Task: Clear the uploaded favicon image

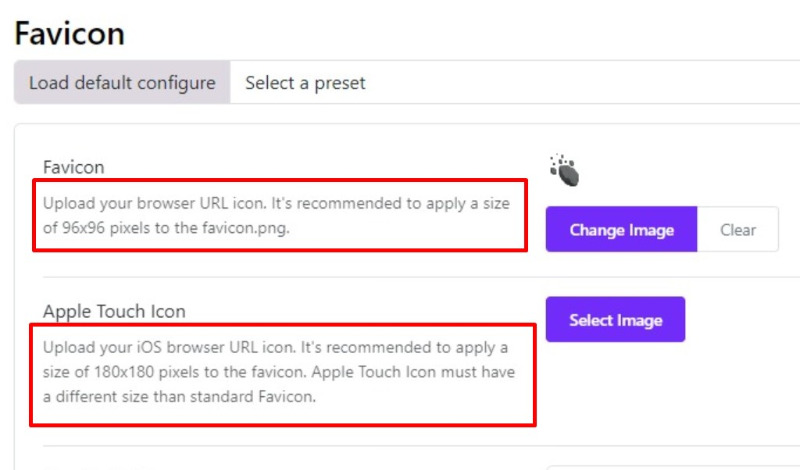Action: 738,230
